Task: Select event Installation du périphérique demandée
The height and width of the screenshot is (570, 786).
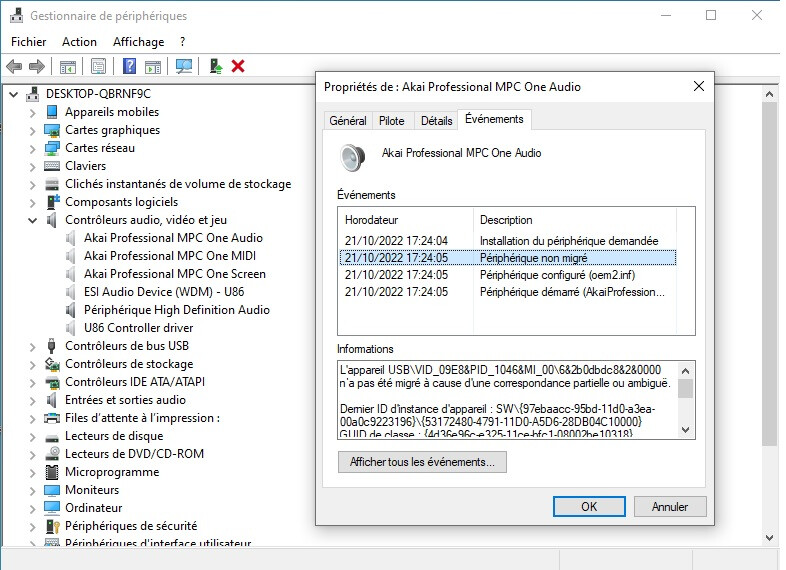Action: 507,241
